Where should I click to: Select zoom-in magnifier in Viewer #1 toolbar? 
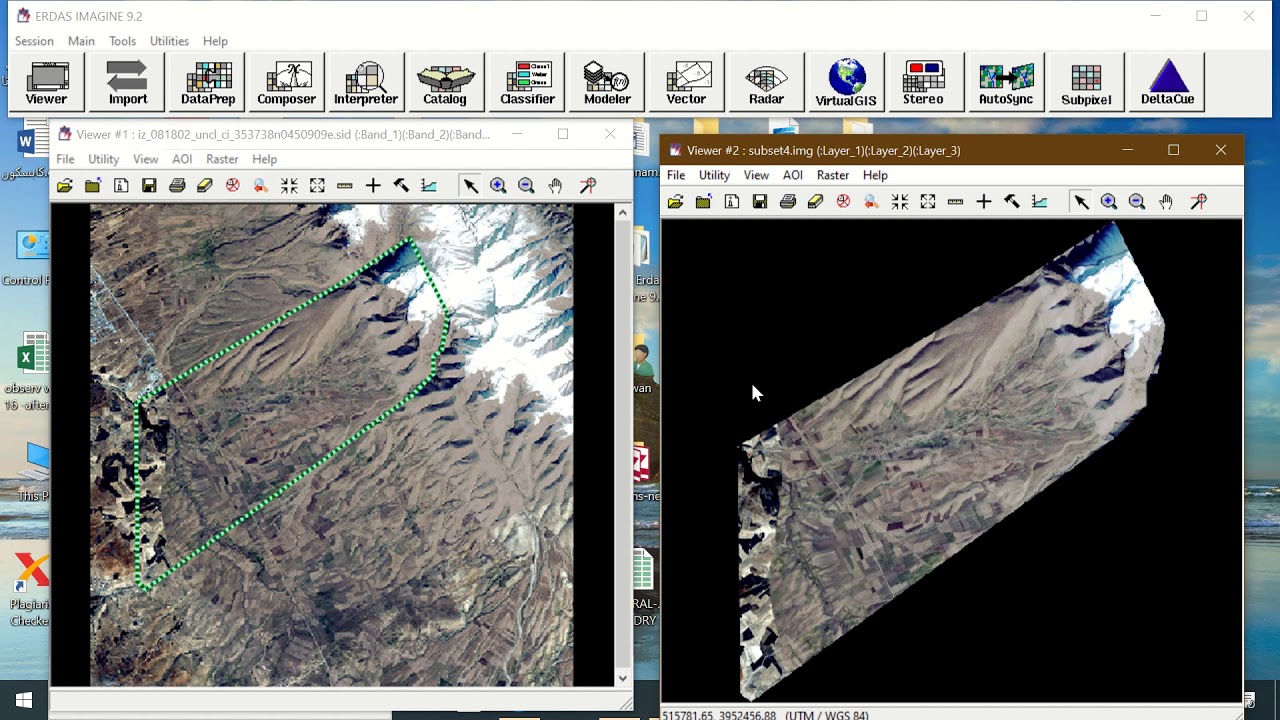[x=498, y=185]
